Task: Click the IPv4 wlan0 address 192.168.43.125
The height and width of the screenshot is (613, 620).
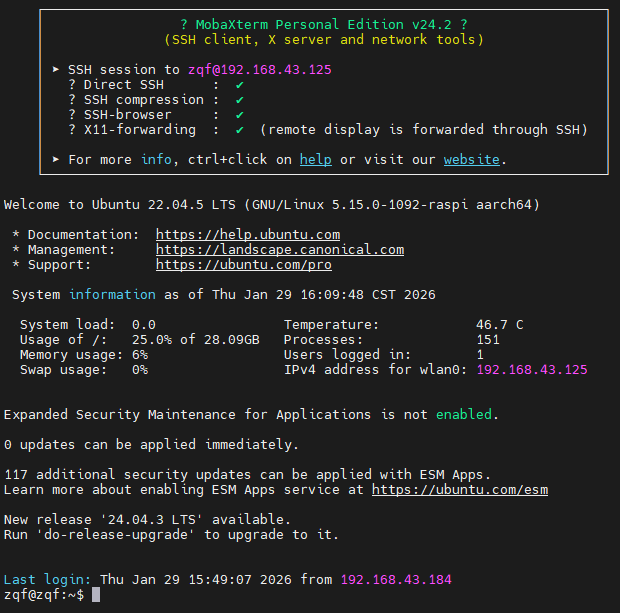Action: [532, 370]
